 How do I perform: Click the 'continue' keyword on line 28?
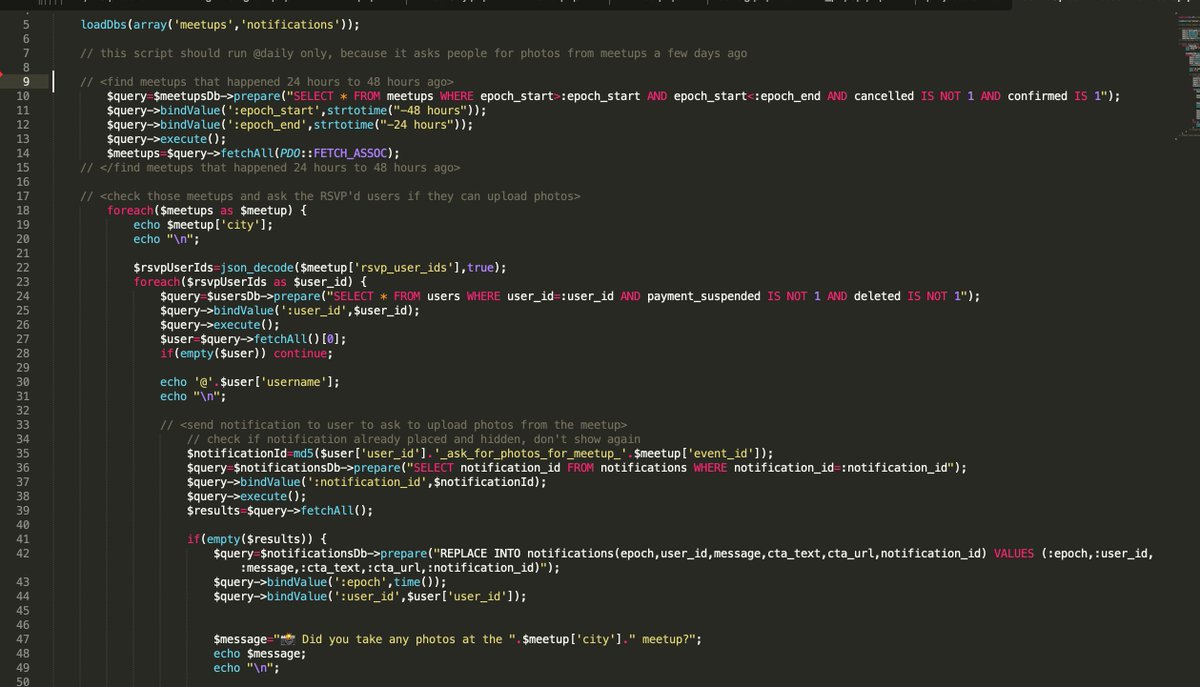[x=300, y=353]
